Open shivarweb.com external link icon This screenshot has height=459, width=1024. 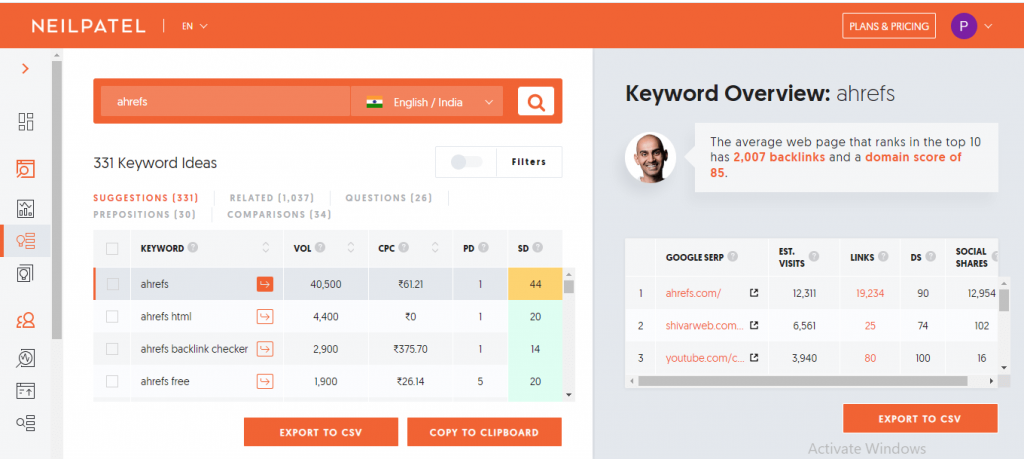754,325
